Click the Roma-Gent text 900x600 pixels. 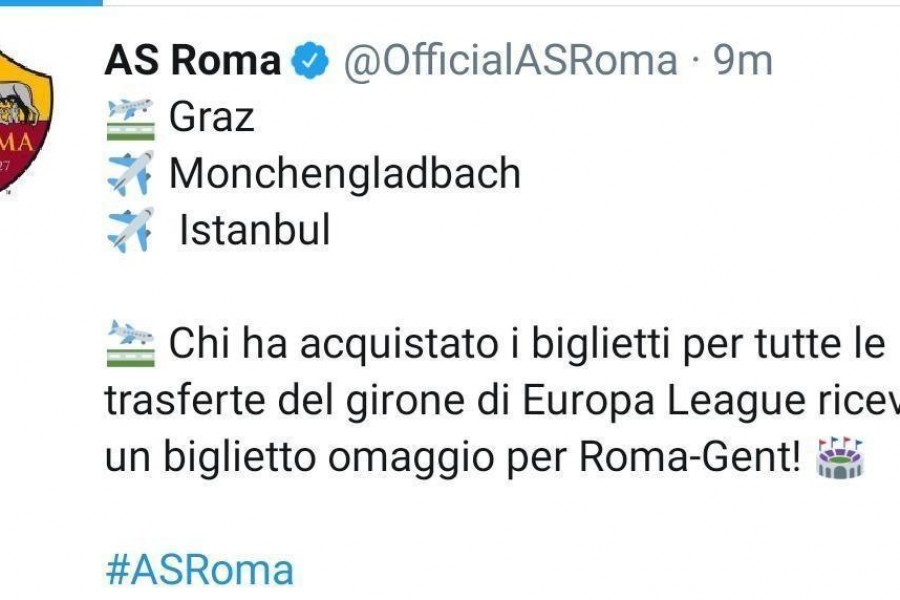point(689,456)
